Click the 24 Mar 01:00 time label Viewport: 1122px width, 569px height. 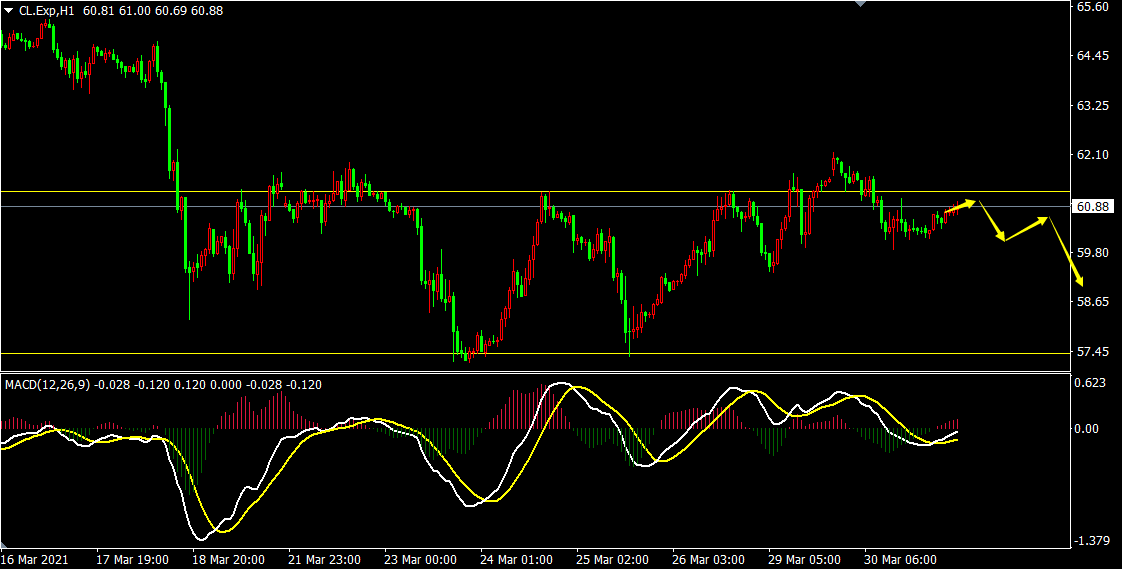point(516,560)
